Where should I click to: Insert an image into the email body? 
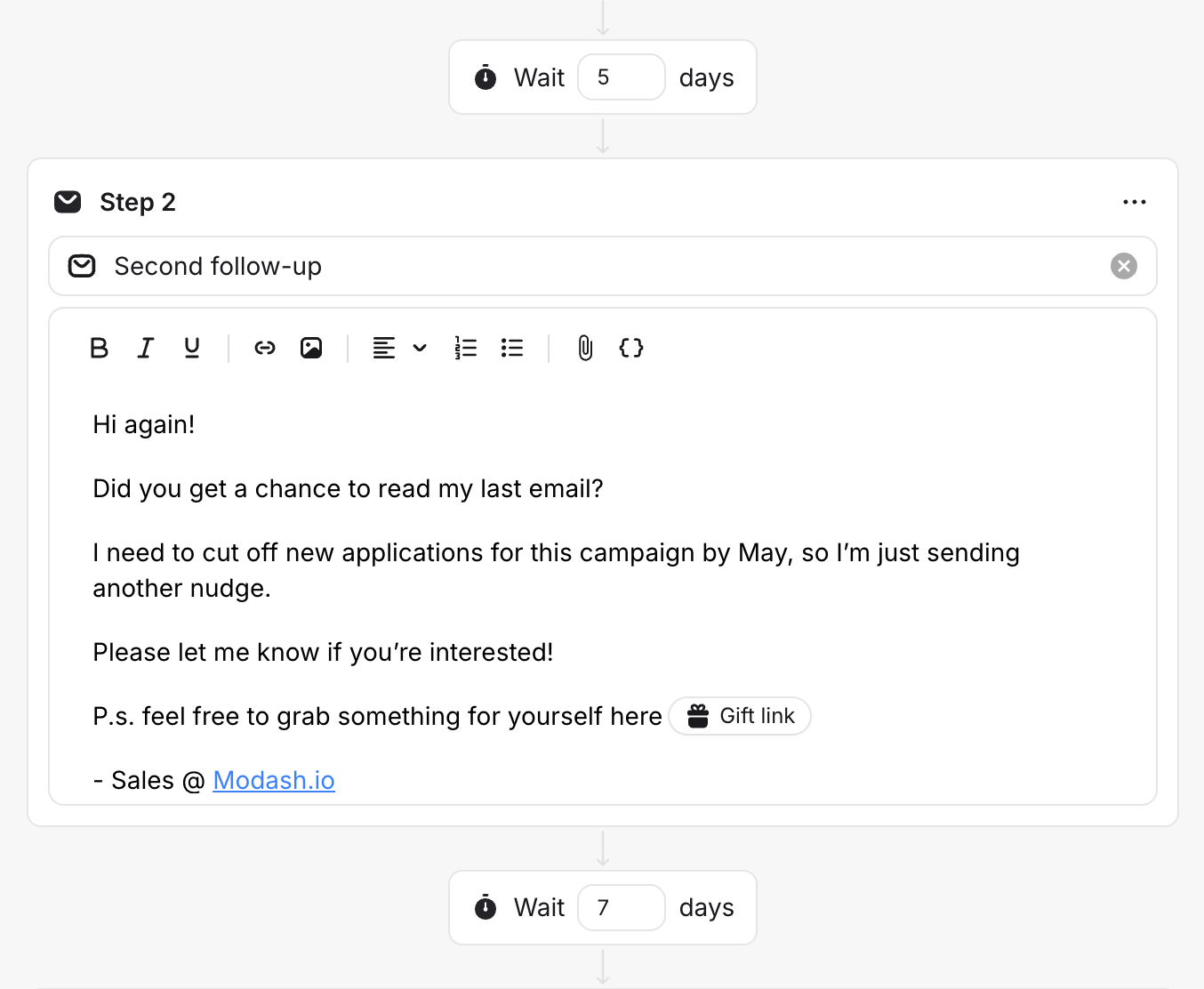(x=311, y=348)
